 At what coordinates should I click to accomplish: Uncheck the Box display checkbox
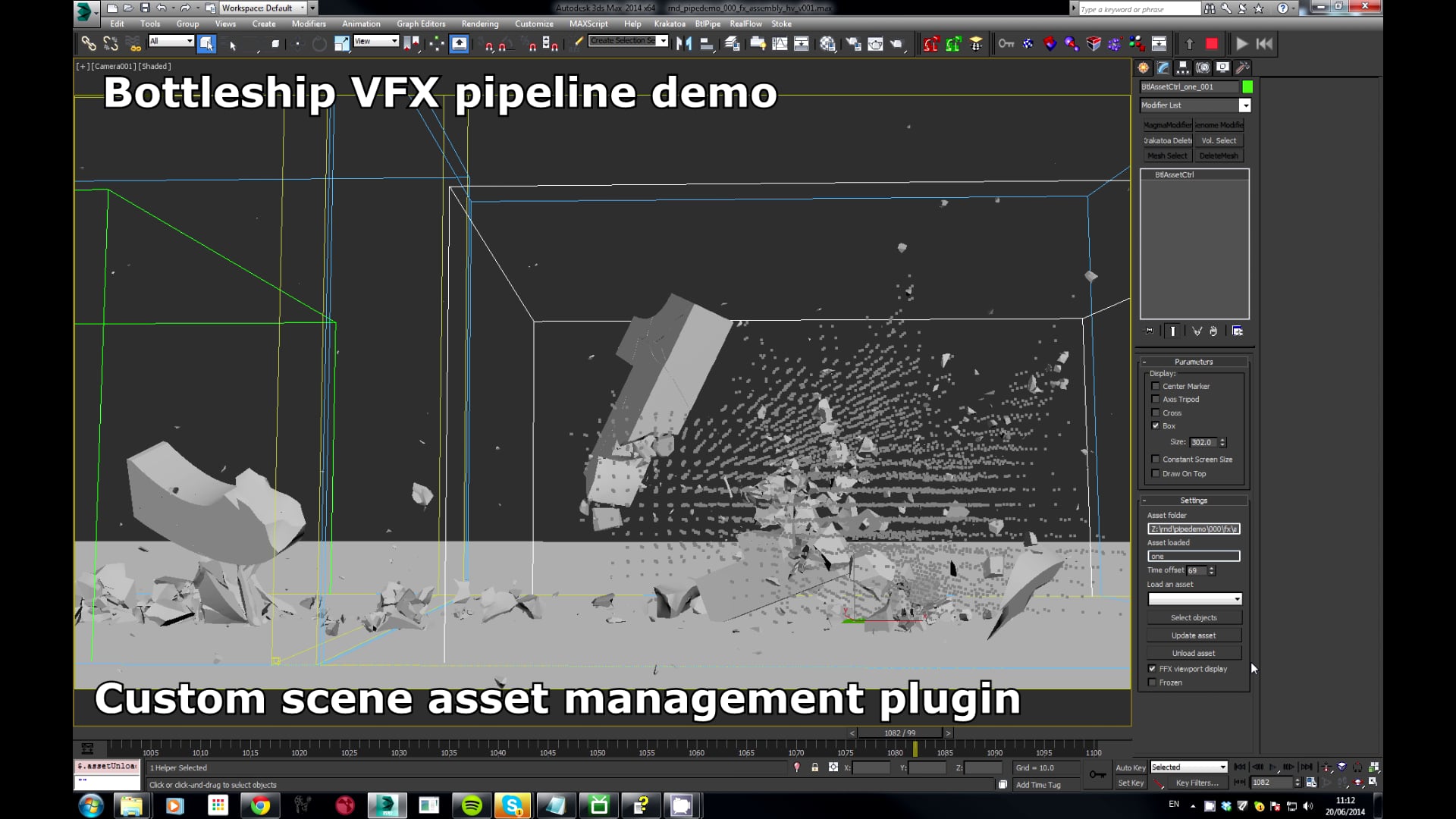[x=1156, y=426]
